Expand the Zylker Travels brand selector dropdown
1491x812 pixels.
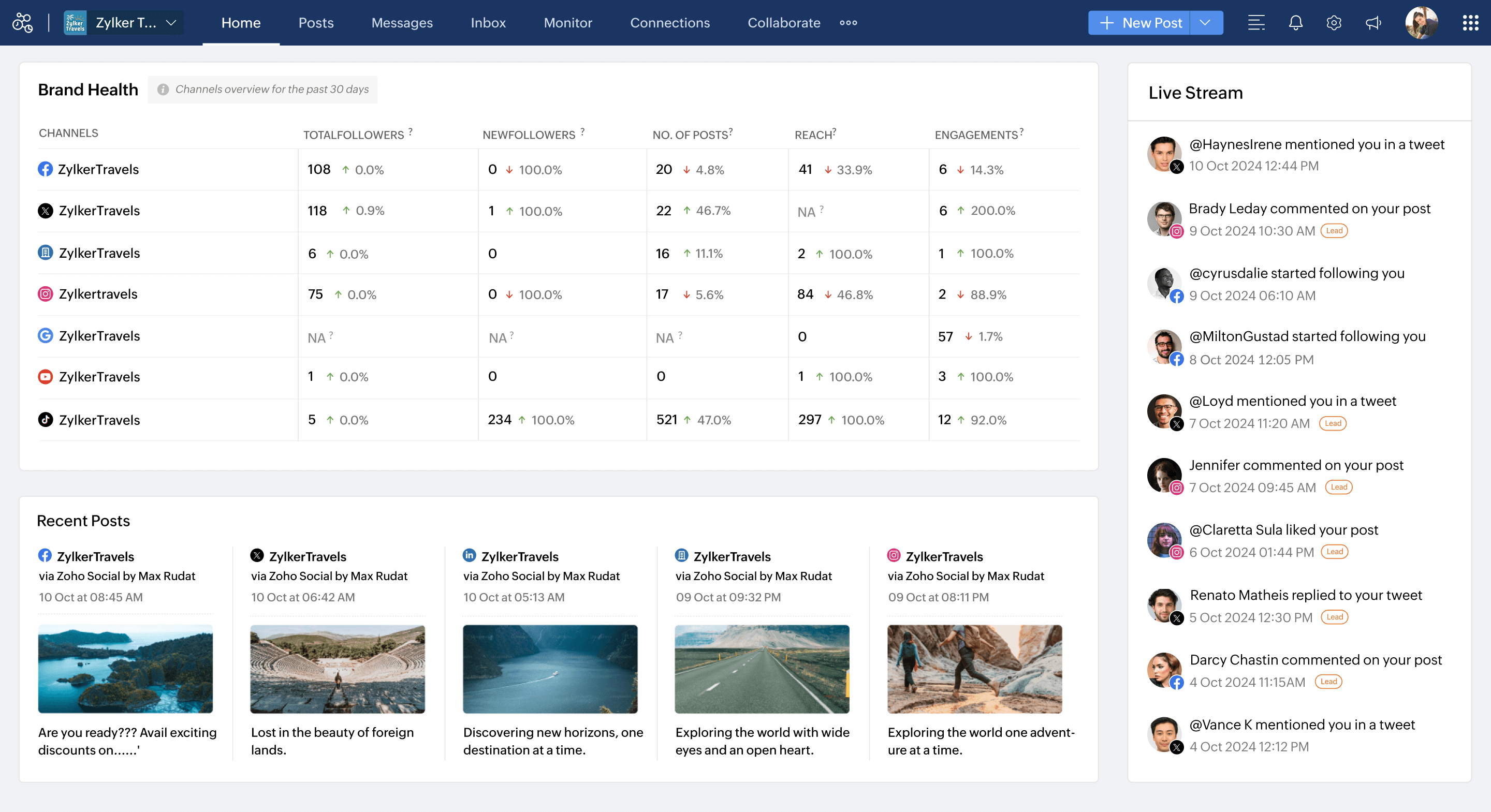(x=171, y=23)
